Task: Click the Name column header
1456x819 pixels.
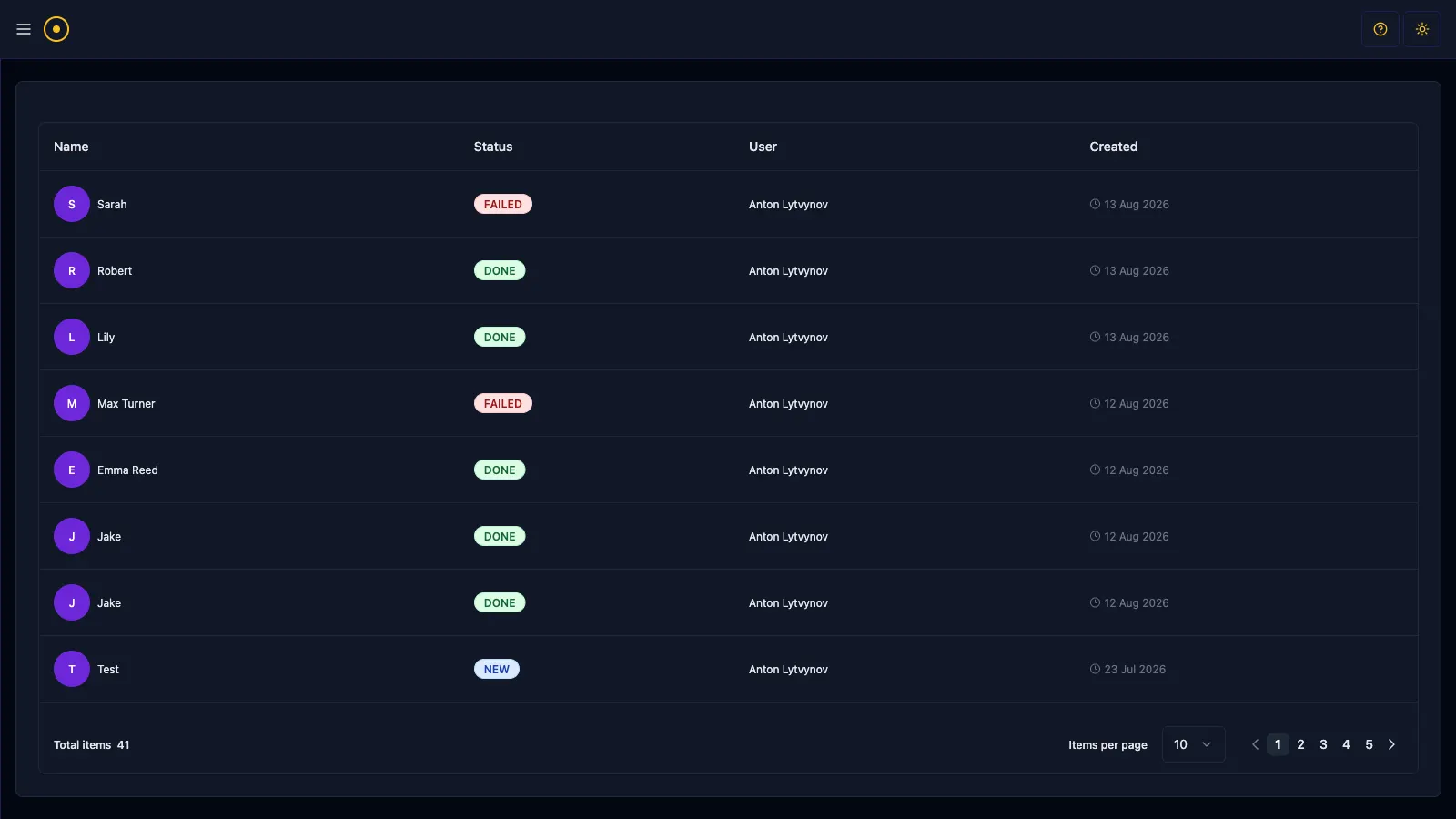Action: tap(71, 147)
